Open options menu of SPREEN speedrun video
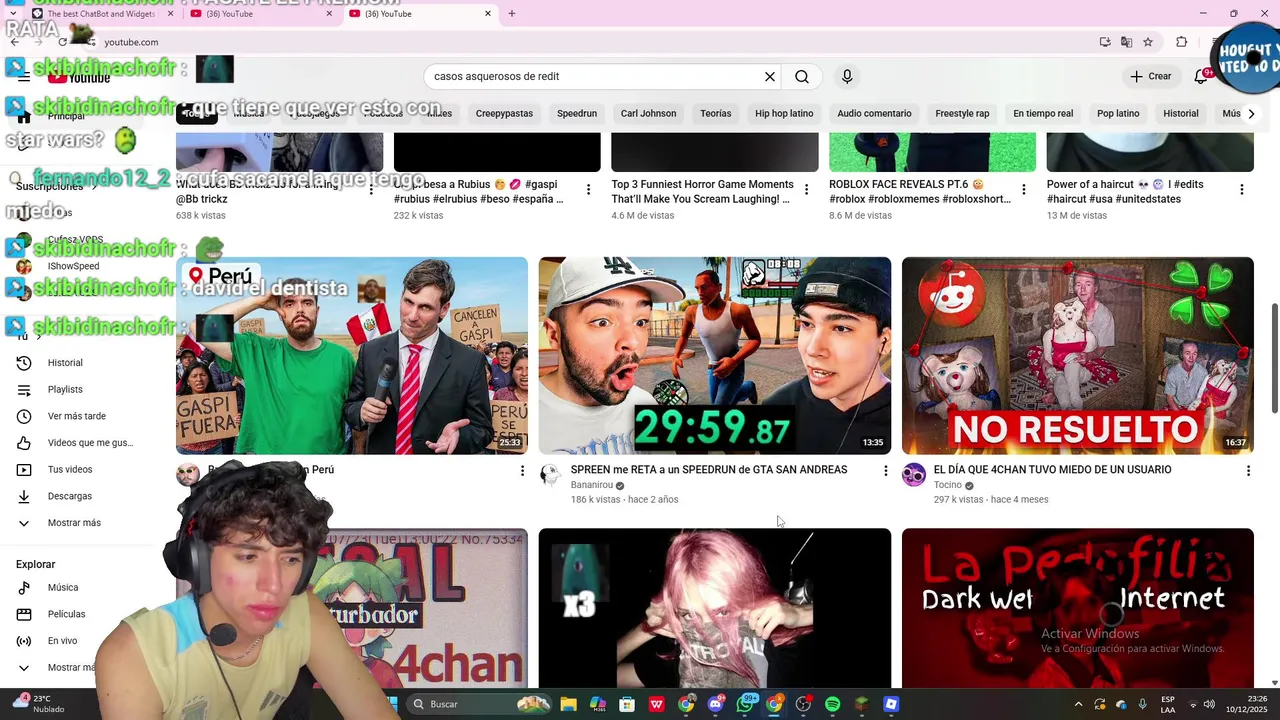 [x=885, y=470]
